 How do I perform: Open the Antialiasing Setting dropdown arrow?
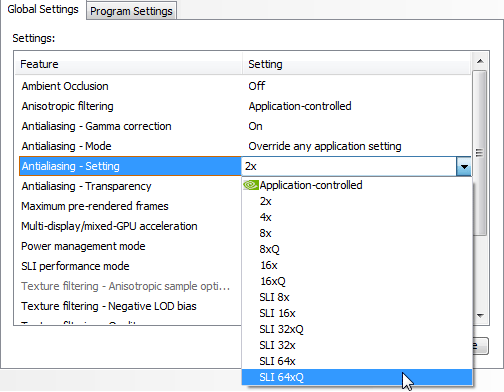point(464,166)
